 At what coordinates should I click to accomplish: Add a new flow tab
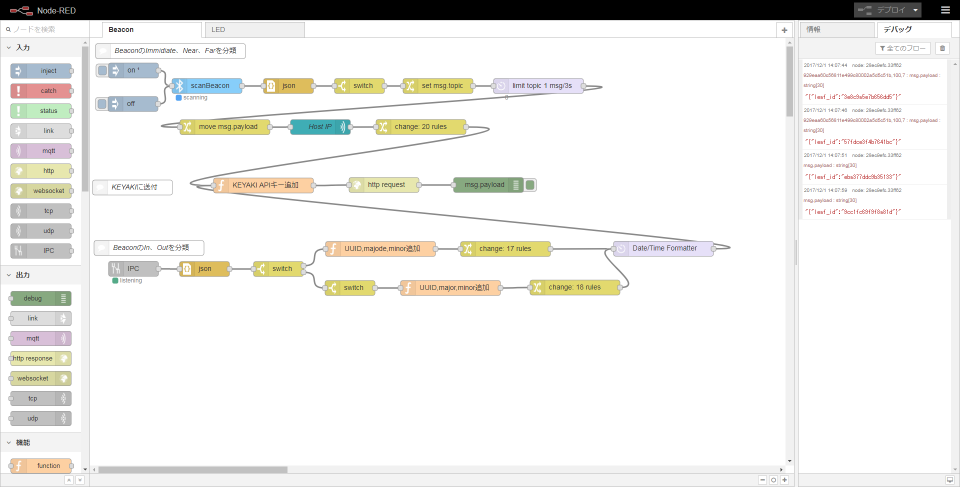coord(784,30)
